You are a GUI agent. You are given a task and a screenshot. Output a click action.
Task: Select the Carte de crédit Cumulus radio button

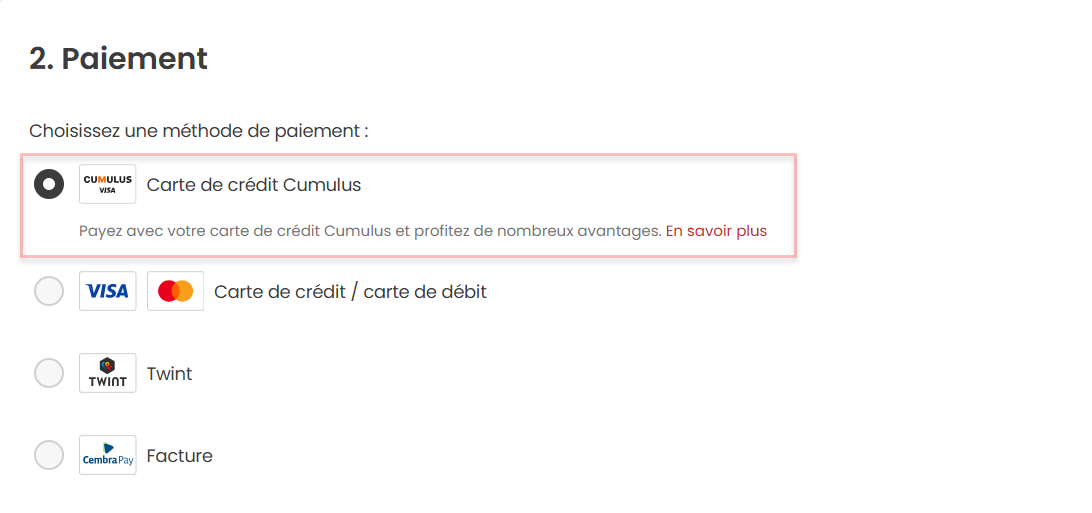pos(49,184)
